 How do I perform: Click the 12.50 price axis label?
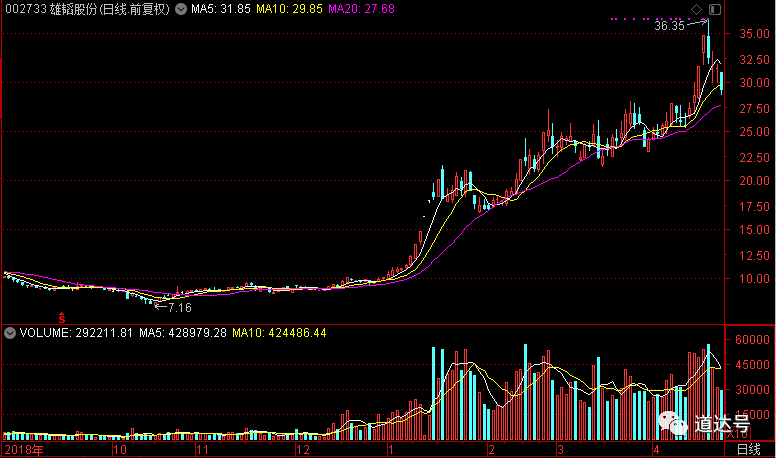(x=754, y=255)
